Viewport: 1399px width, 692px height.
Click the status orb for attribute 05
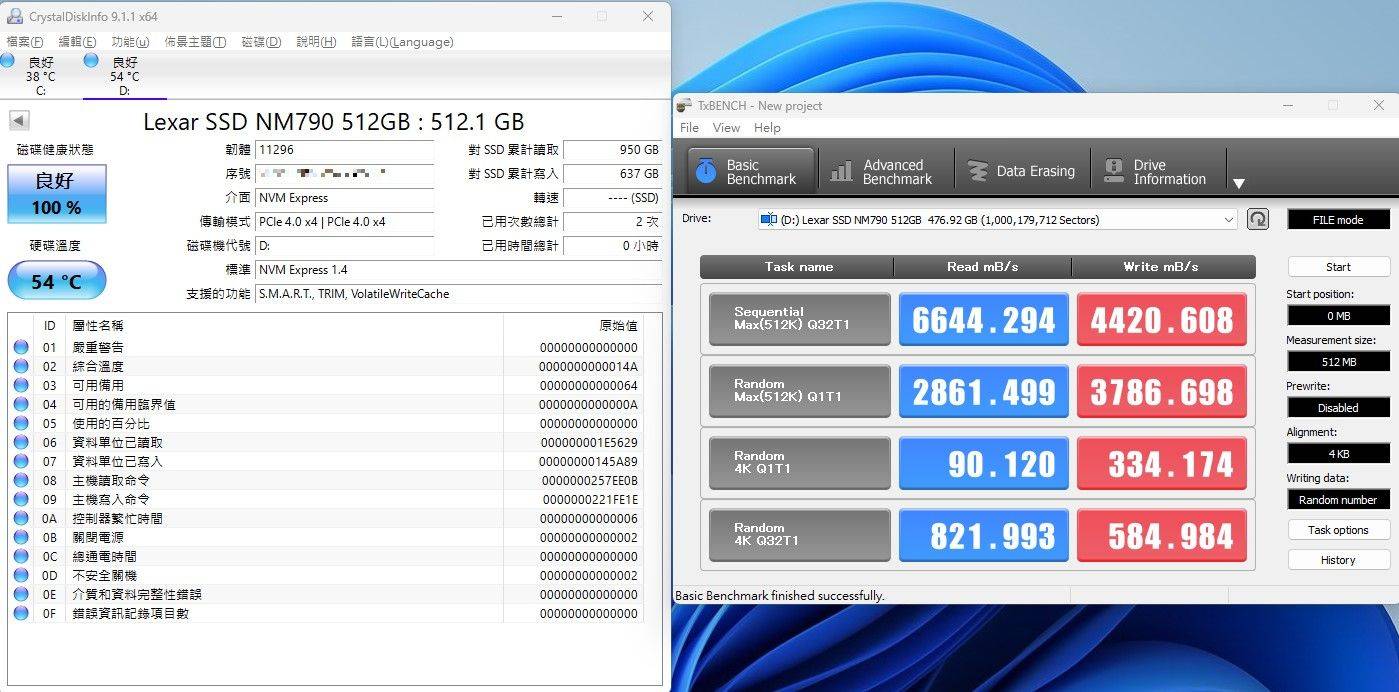pos(21,423)
